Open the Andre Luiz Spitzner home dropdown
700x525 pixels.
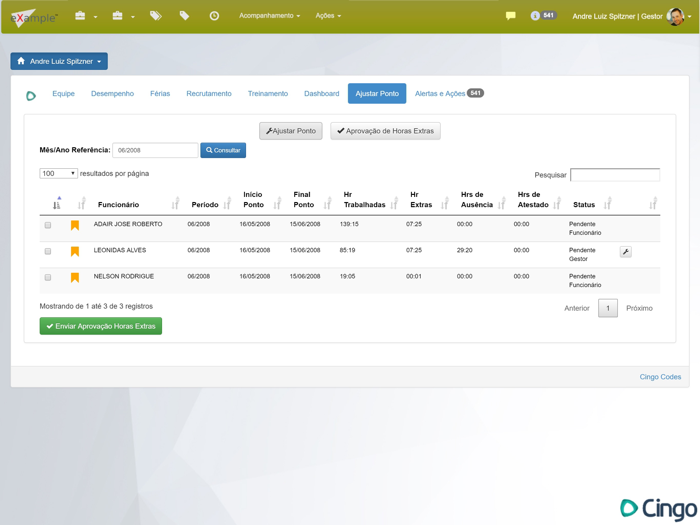click(x=59, y=61)
